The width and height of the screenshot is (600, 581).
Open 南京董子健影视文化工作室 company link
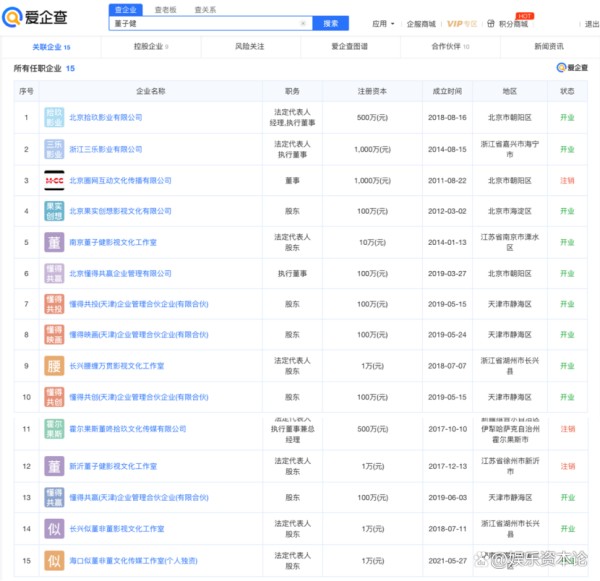pos(113,242)
